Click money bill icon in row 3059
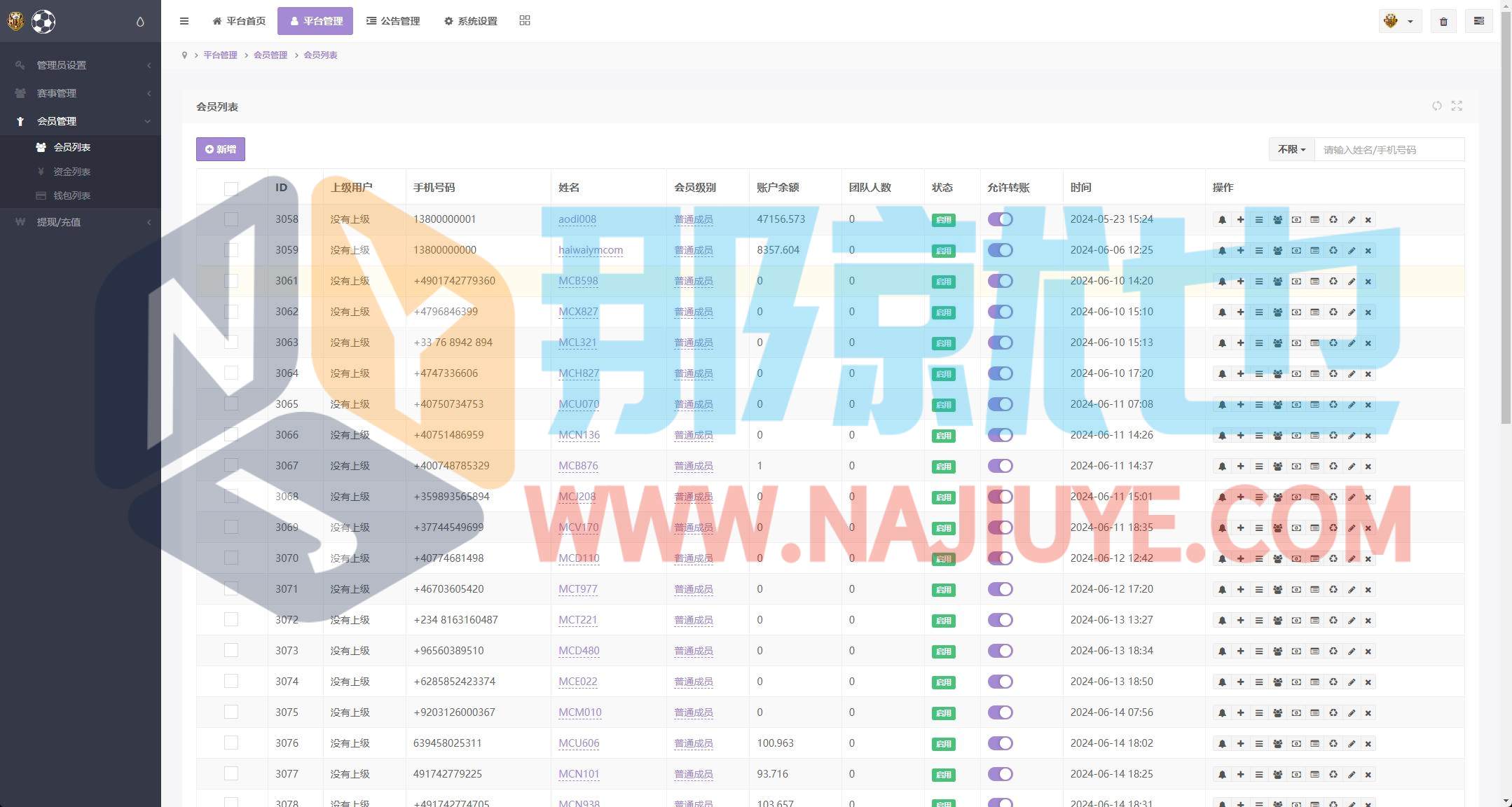 1296,251
